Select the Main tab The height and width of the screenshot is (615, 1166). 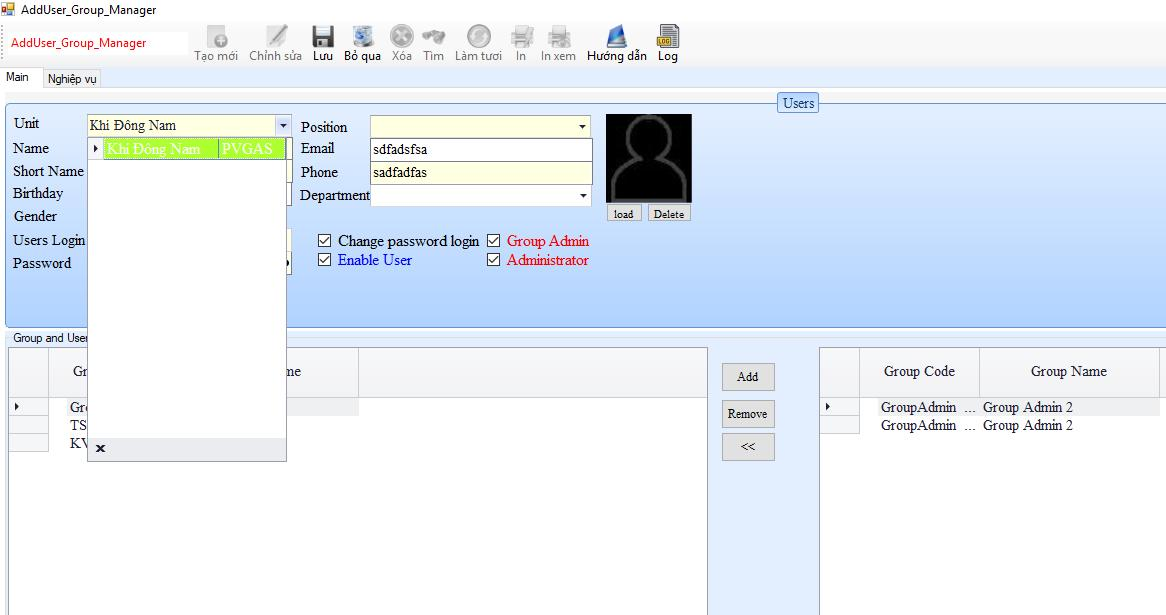coord(18,78)
